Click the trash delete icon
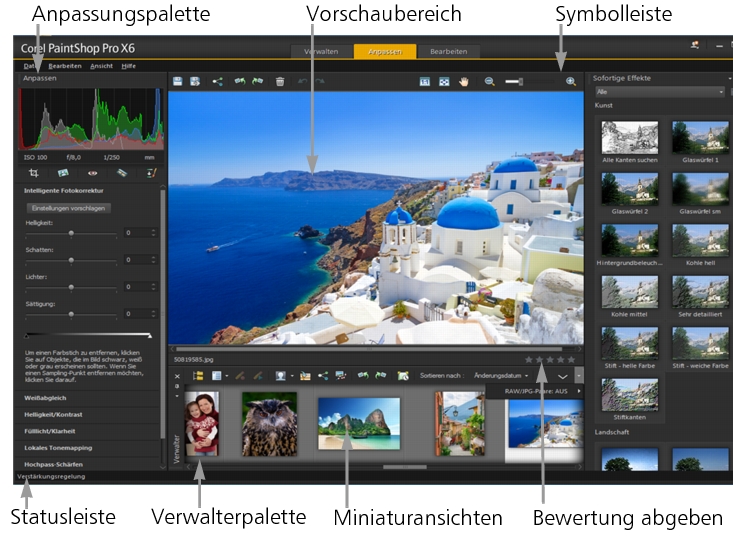 280,81
